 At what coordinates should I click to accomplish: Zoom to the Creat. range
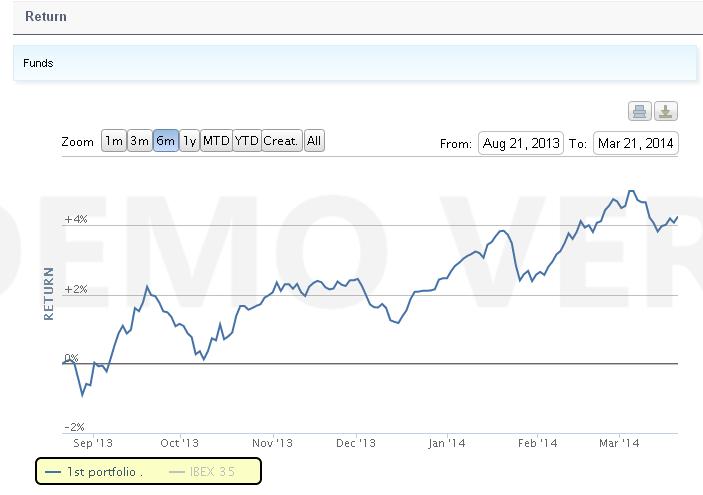281,141
